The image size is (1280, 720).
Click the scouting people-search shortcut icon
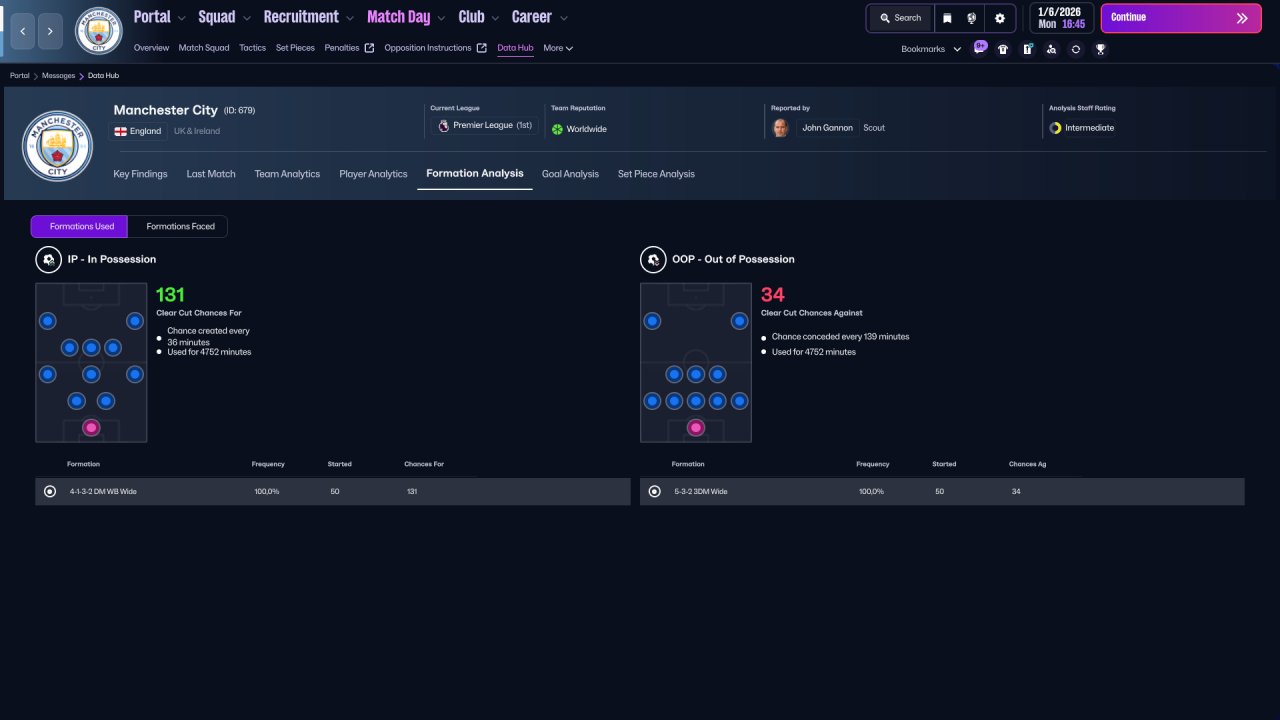[1051, 48]
